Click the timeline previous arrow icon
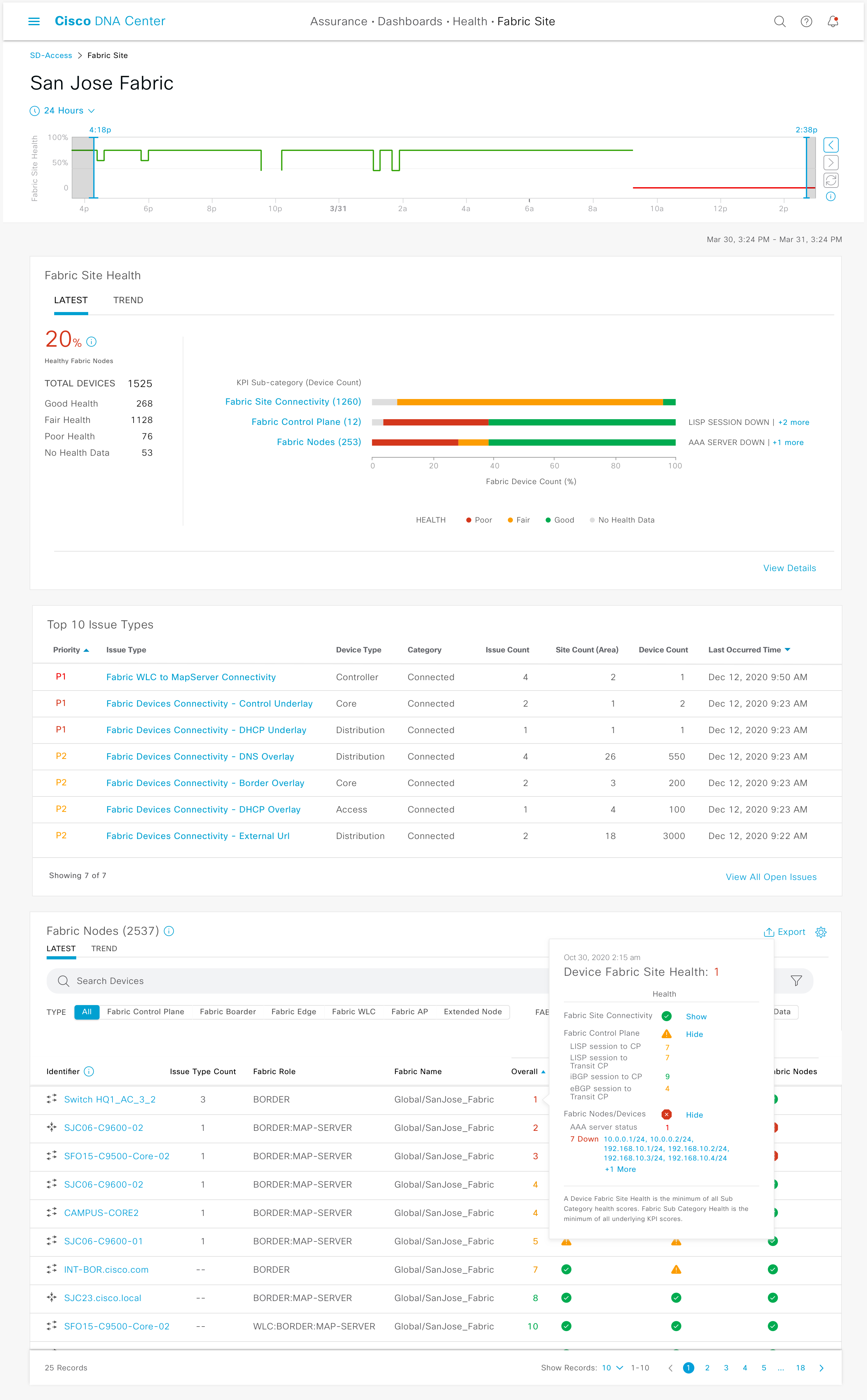The width and height of the screenshot is (867, 1400). click(831, 145)
